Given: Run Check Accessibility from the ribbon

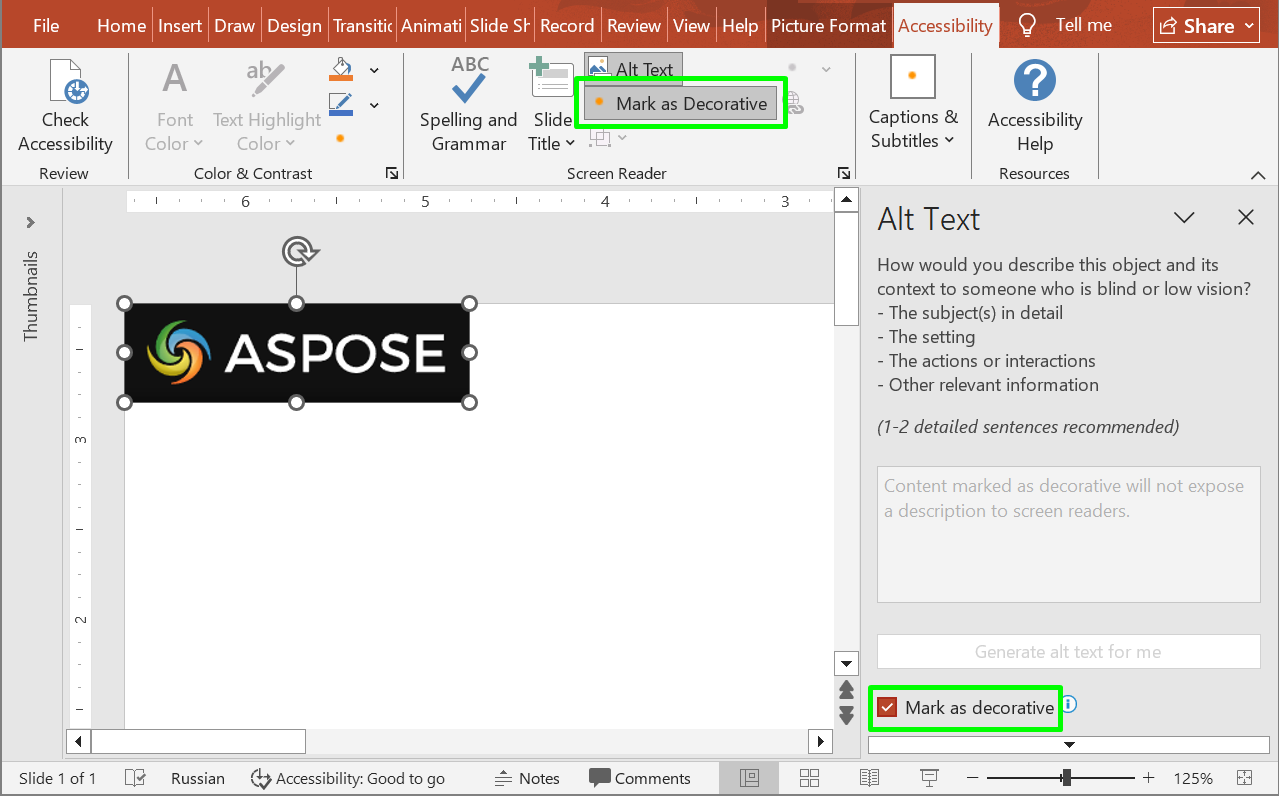Looking at the screenshot, I should click(x=65, y=107).
